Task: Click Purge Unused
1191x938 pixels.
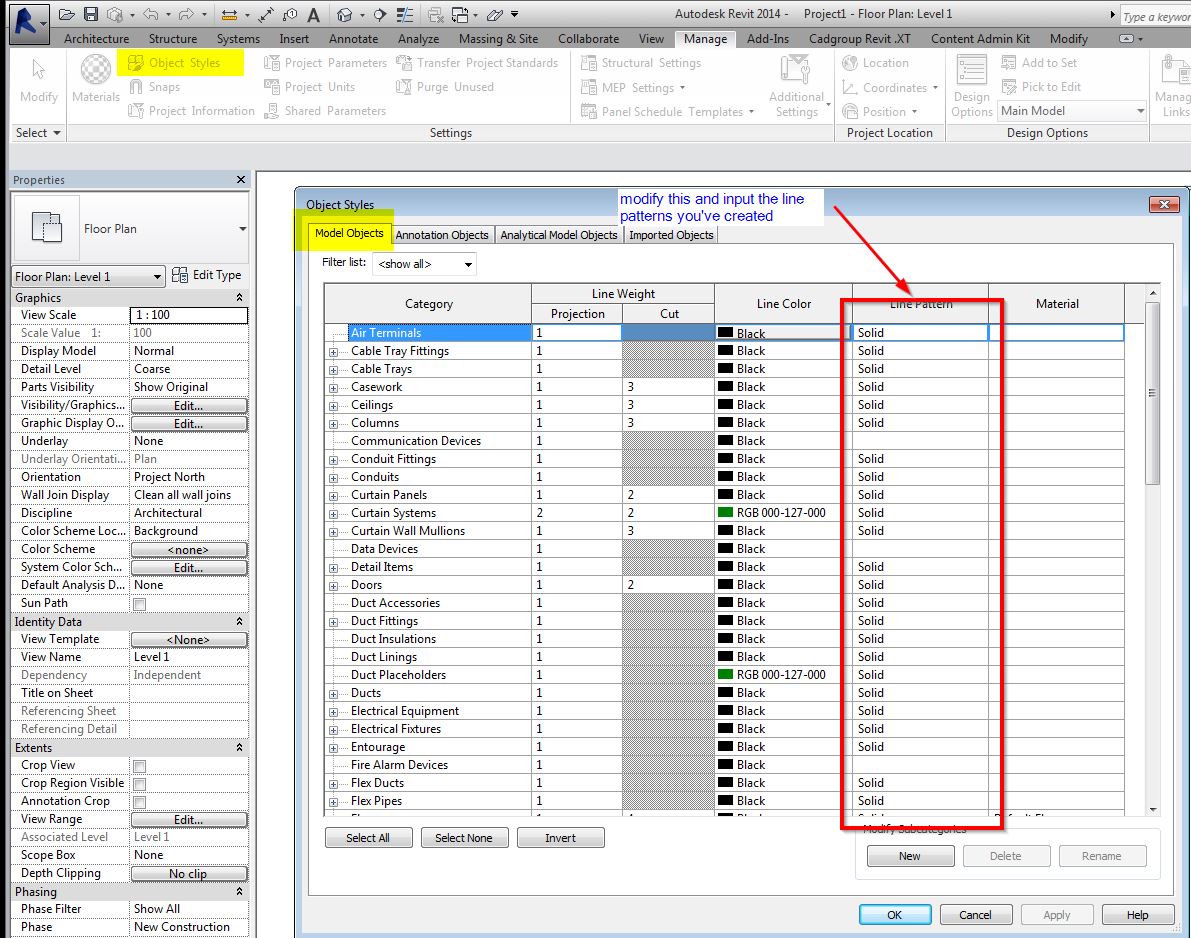Action: (444, 87)
